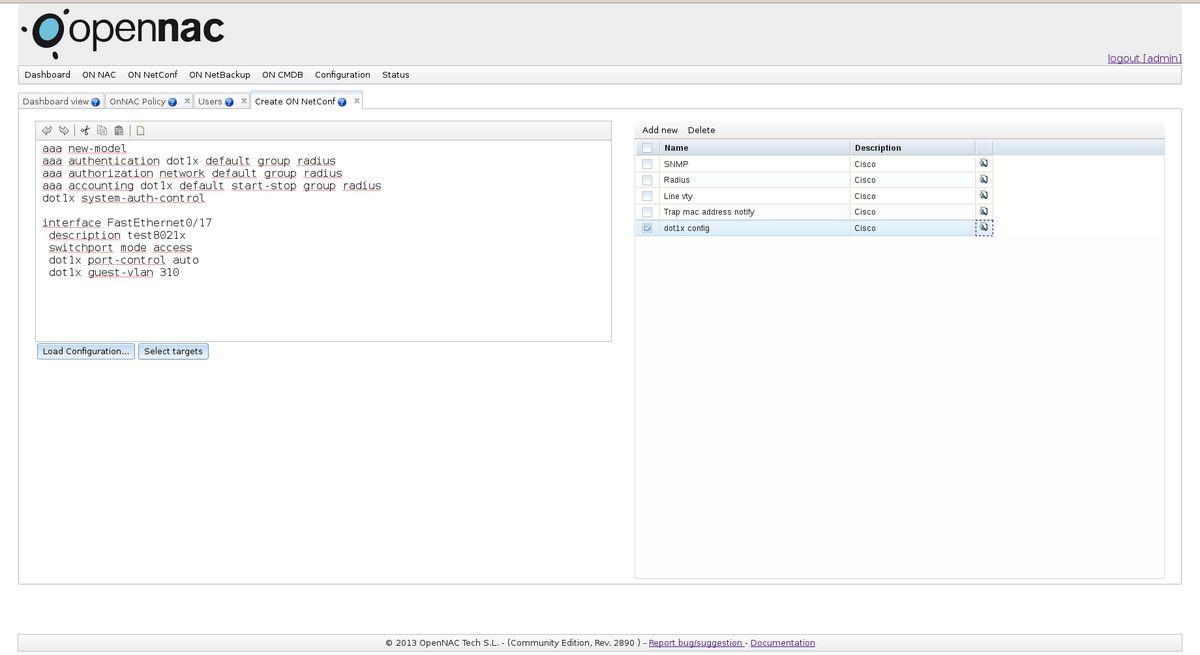Click the undo icon in editor toolbar
The width and height of the screenshot is (1200, 655).
(47, 130)
